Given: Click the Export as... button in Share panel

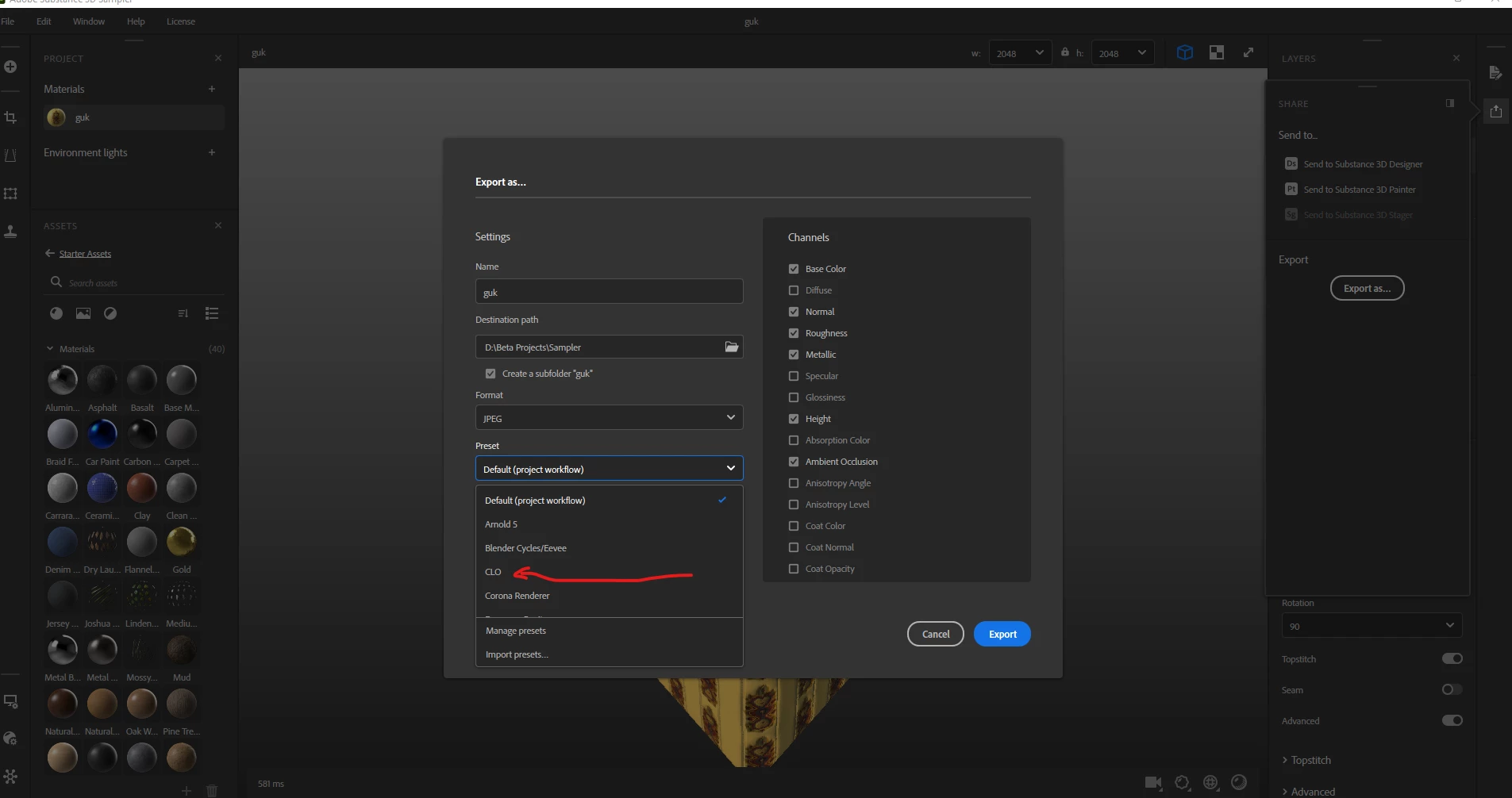Looking at the screenshot, I should 1367,288.
